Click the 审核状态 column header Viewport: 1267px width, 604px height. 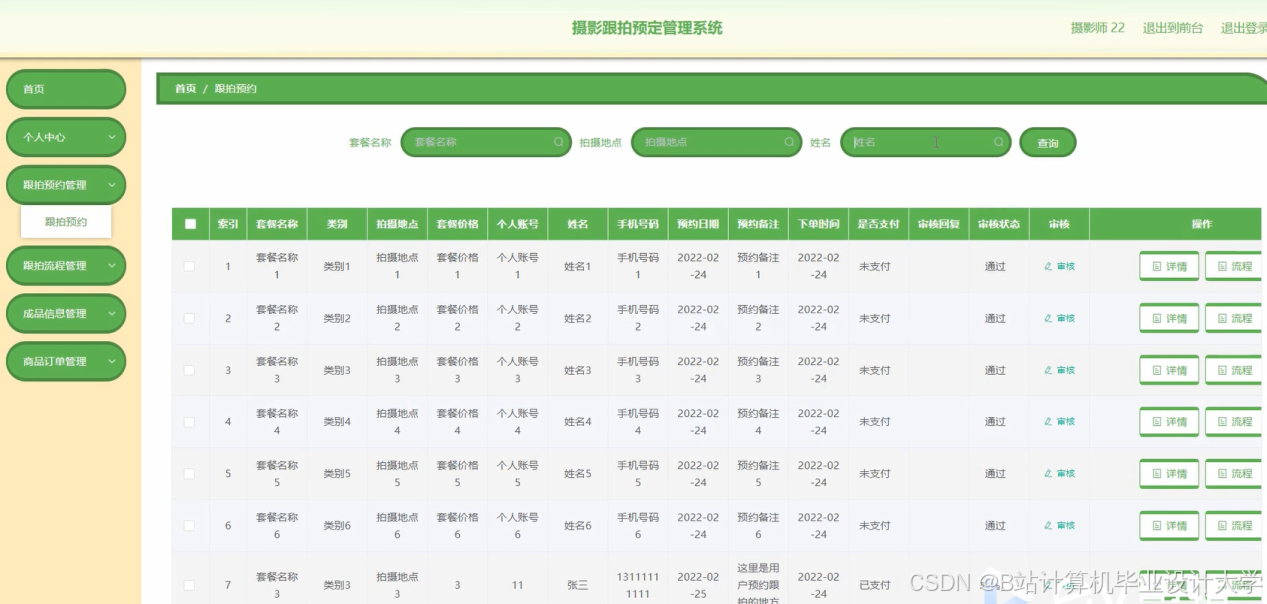(999, 224)
